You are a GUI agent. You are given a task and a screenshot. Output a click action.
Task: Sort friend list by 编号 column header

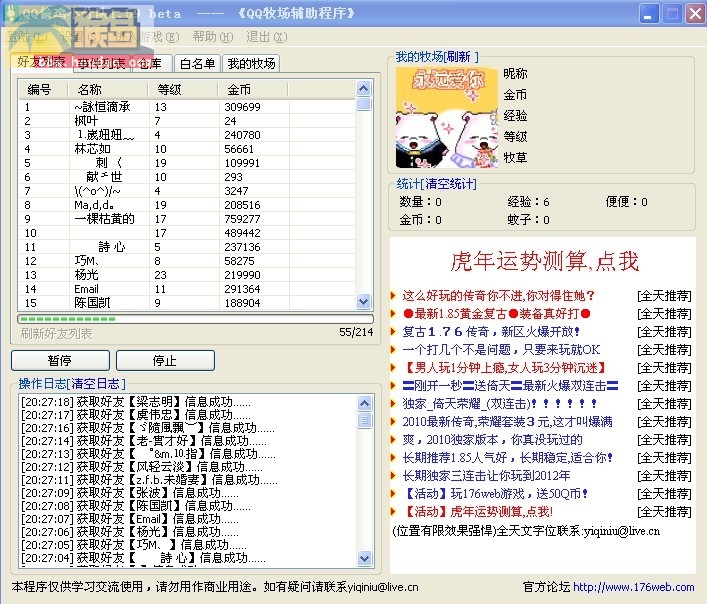coord(43,89)
